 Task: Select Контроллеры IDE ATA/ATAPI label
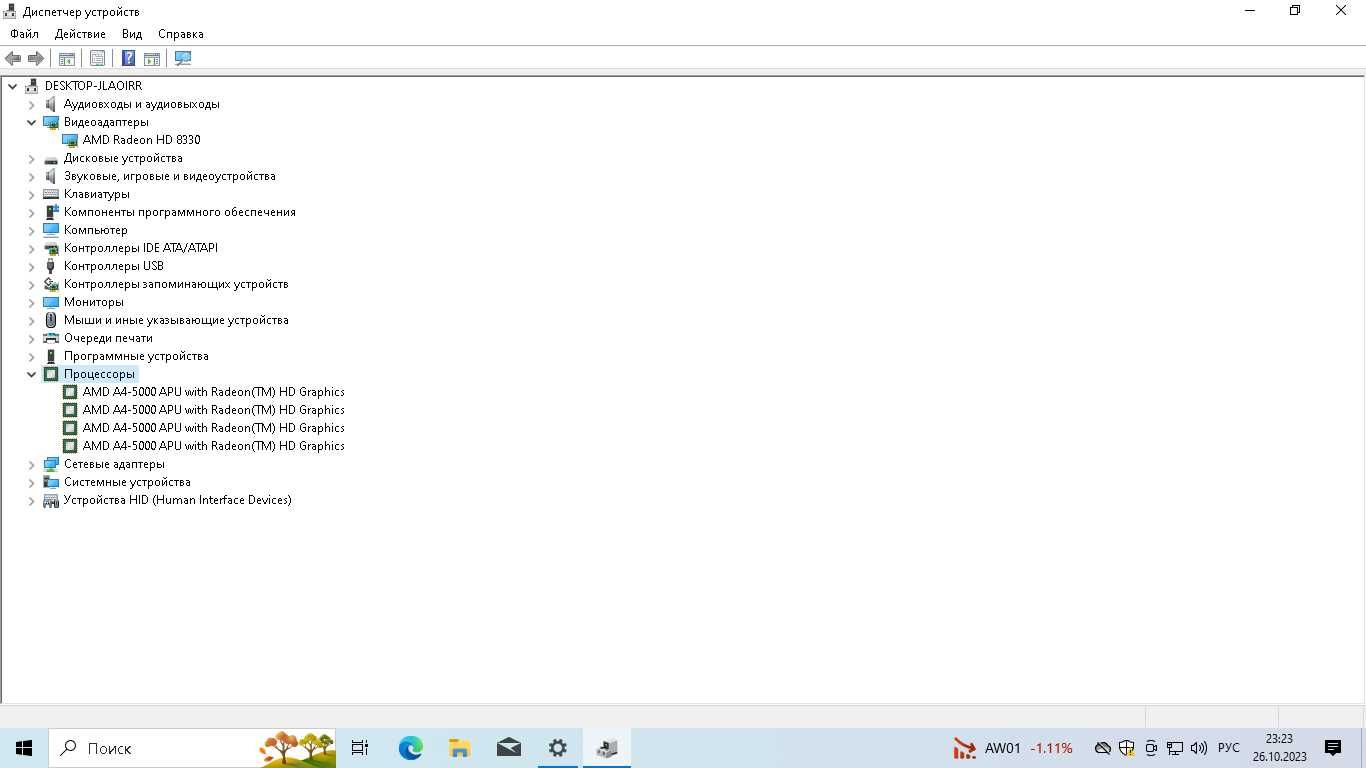click(x=141, y=248)
